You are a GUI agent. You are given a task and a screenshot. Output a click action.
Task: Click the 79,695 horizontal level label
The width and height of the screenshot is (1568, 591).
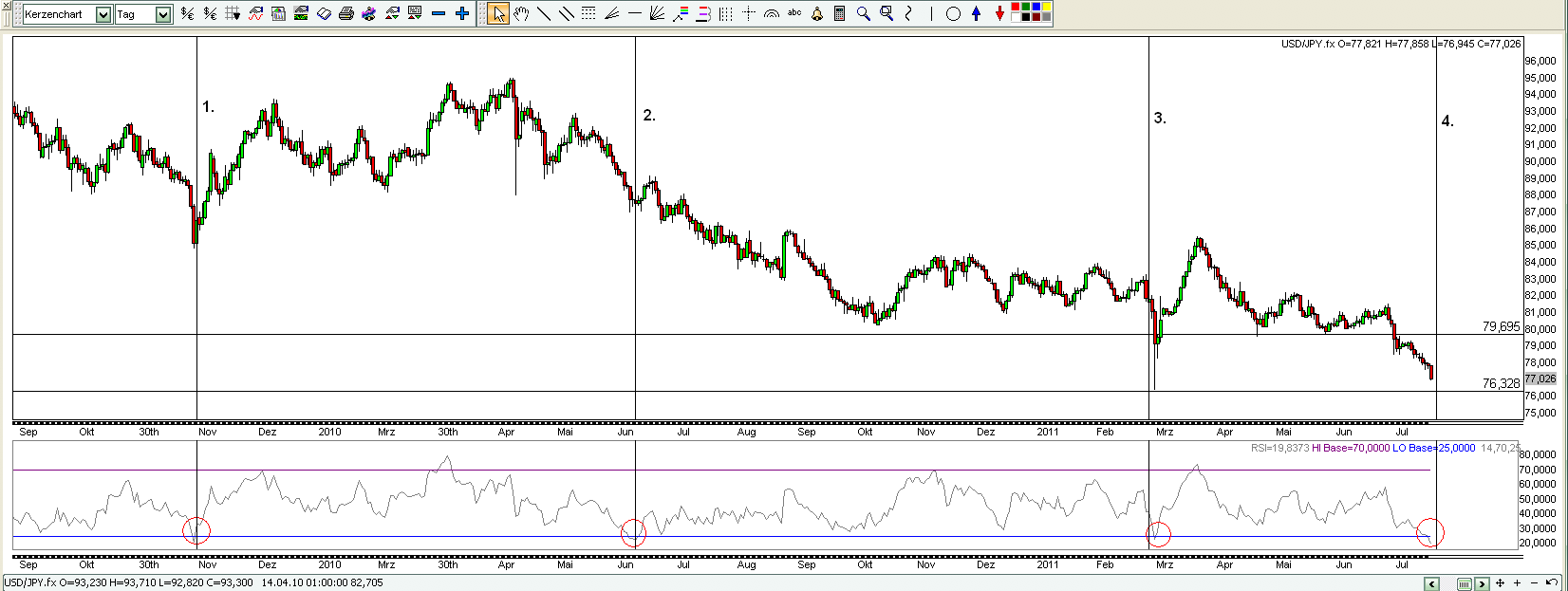(1501, 326)
